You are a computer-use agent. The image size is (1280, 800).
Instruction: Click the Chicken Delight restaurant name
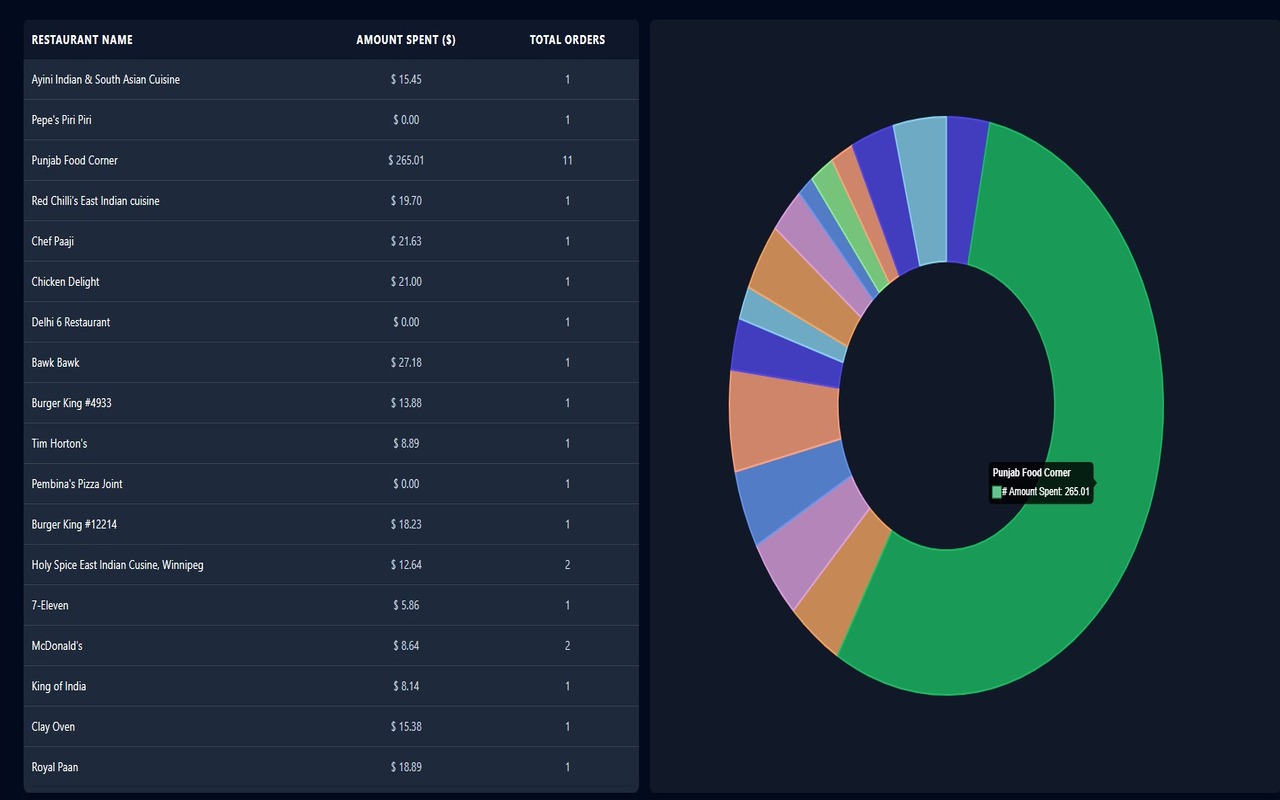tap(65, 282)
